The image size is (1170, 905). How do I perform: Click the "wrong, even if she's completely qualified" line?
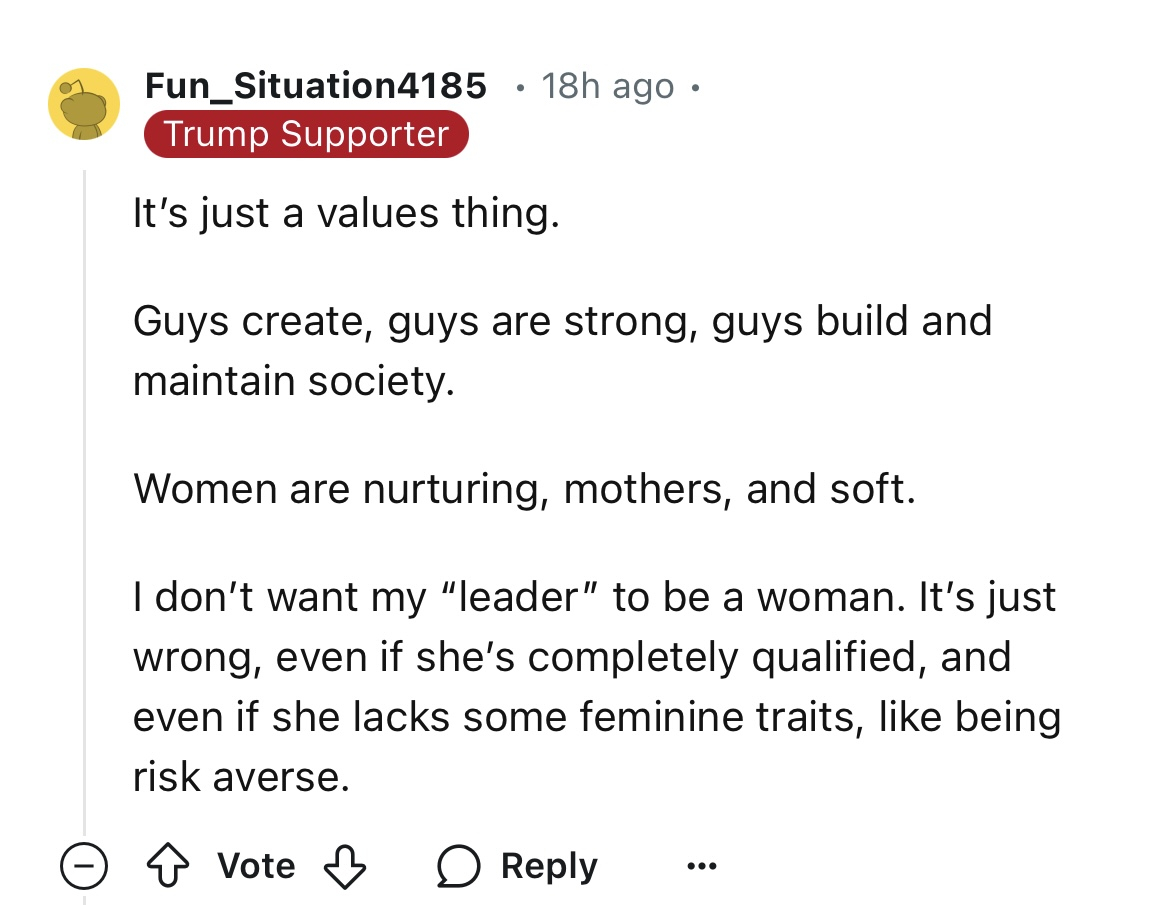pos(572,657)
